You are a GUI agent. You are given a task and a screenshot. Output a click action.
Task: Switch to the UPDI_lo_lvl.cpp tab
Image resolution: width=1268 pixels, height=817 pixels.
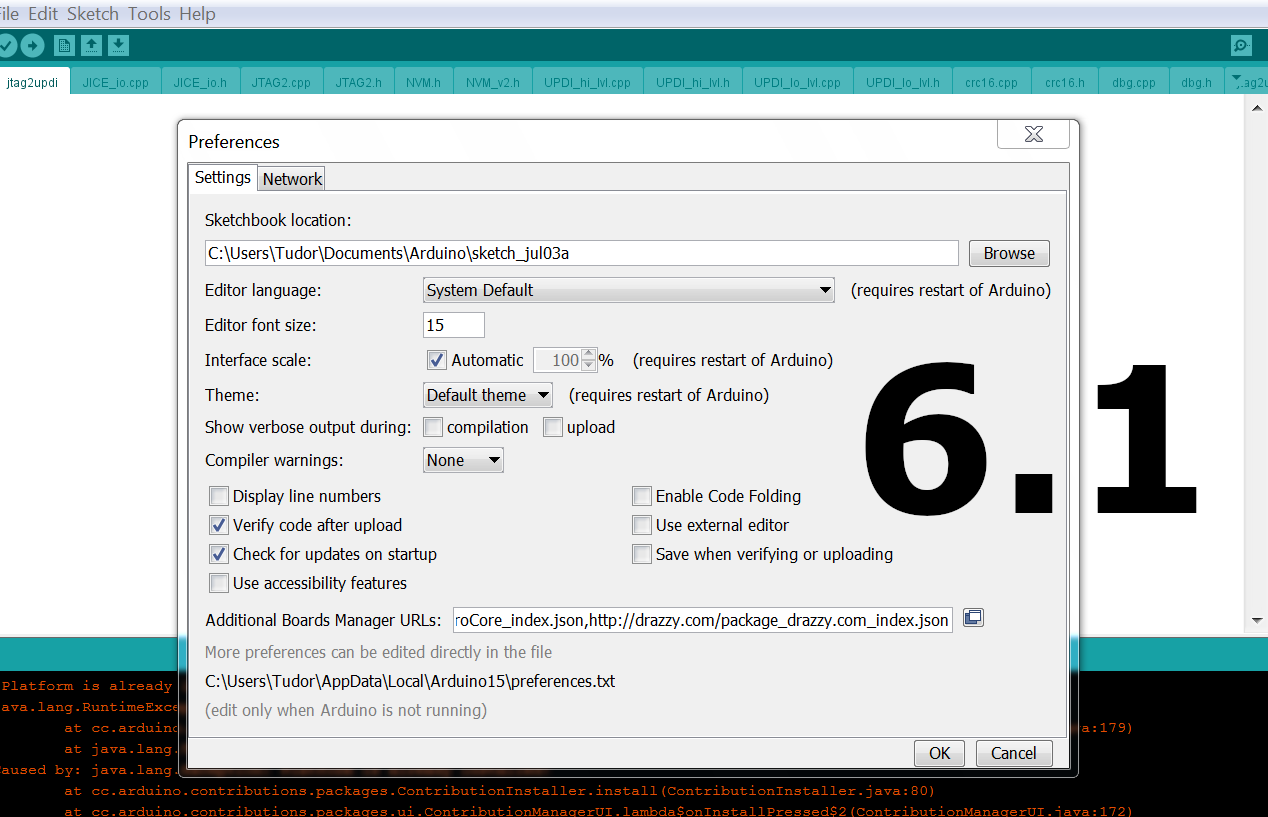(798, 82)
